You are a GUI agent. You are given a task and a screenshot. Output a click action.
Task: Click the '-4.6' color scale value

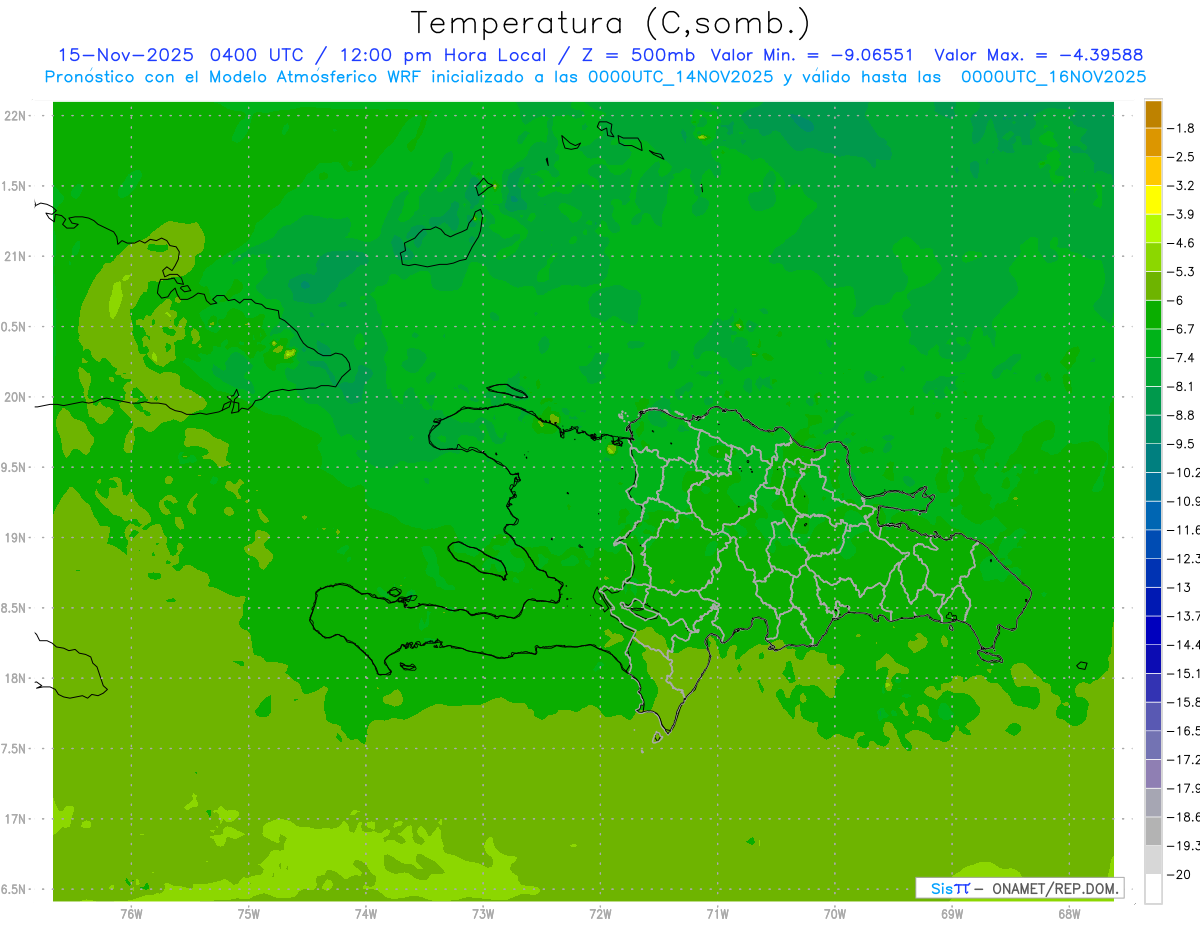point(1181,243)
